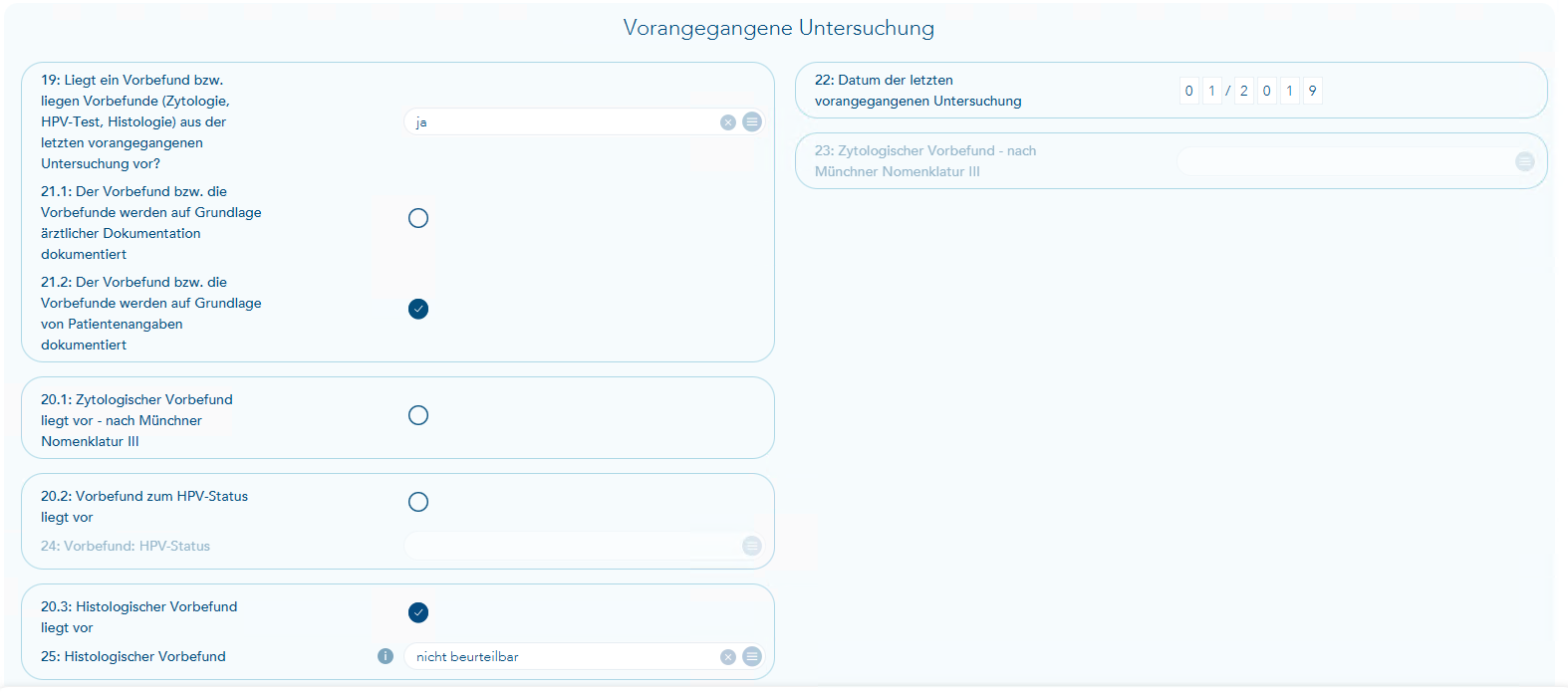Open list menu icon for field 25
The height and width of the screenshot is (695, 1568).
click(x=752, y=656)
